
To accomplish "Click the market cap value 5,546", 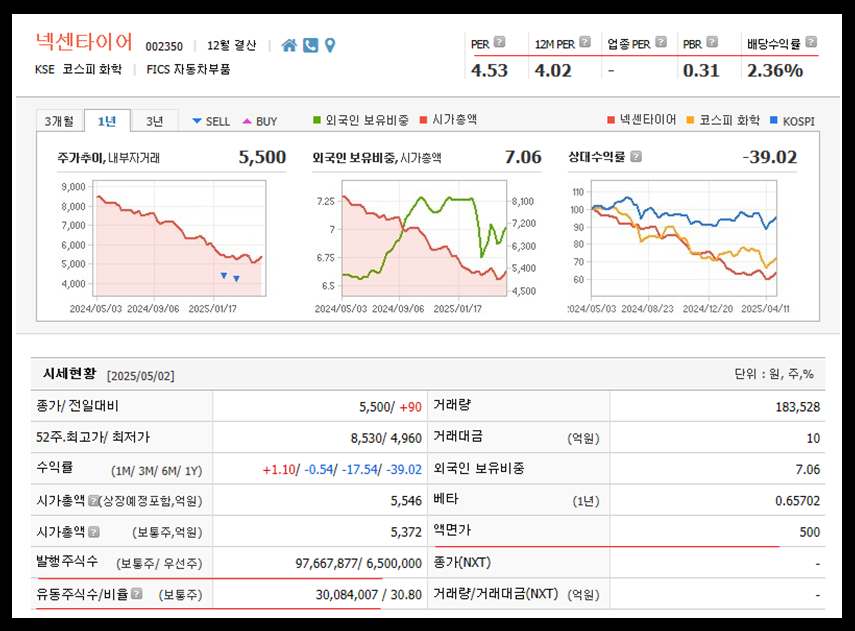I will click(x=406, y=501).
